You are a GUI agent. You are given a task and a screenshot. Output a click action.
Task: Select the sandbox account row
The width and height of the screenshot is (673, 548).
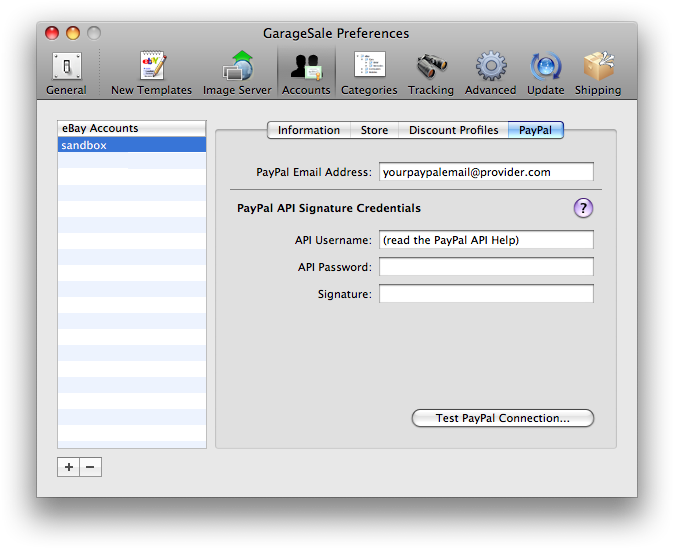click(132, 145)
